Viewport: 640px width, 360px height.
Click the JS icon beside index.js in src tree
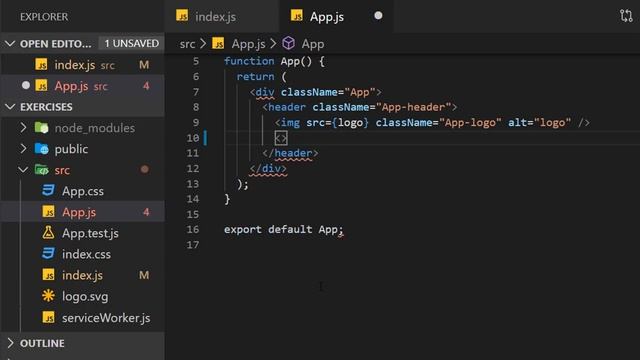click(48, 275)
